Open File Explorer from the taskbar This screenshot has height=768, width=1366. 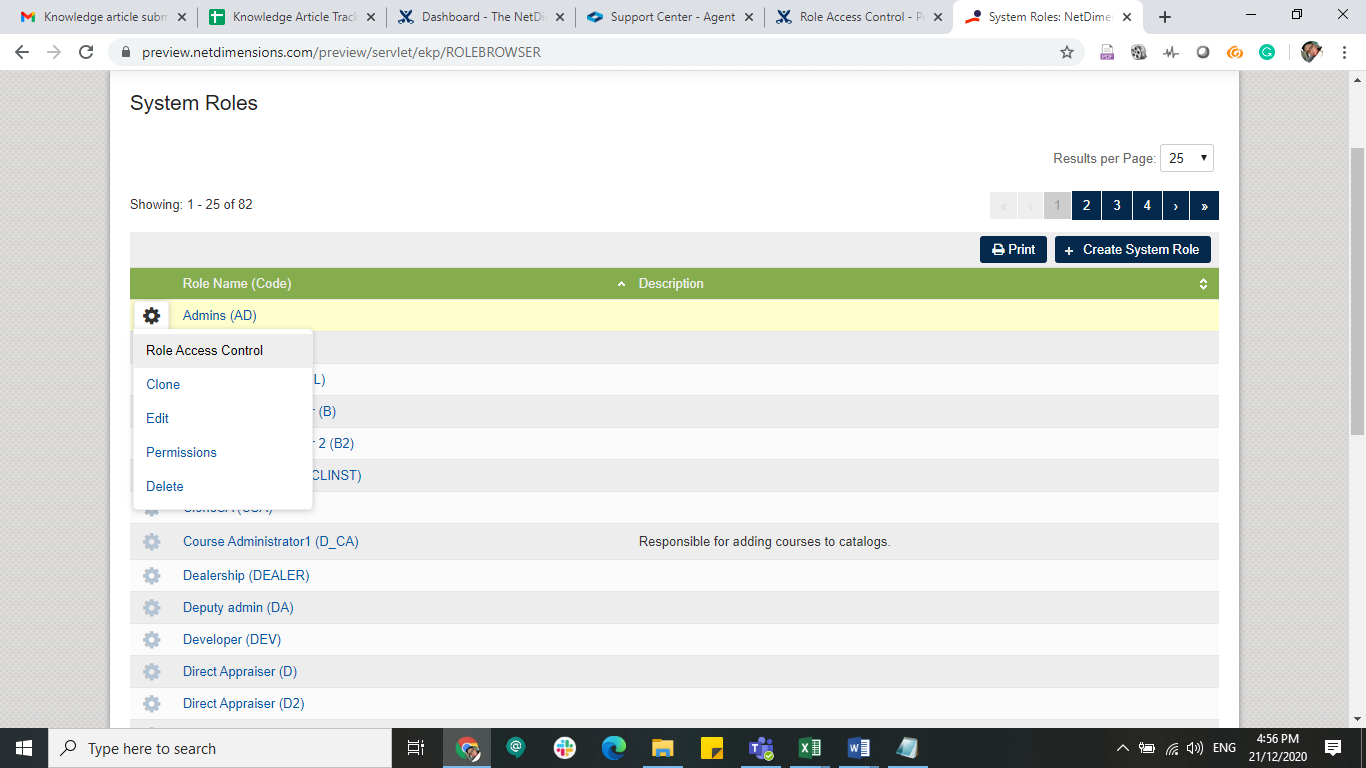click(663, 748)
